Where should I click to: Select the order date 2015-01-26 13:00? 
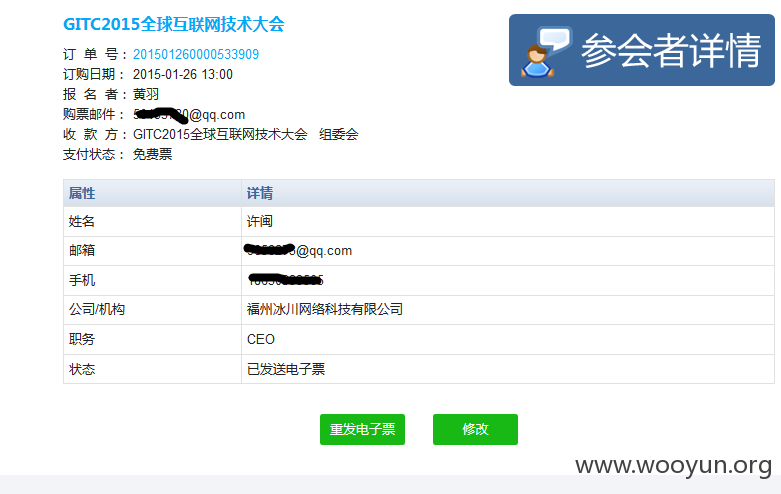(x=183, y=74)
